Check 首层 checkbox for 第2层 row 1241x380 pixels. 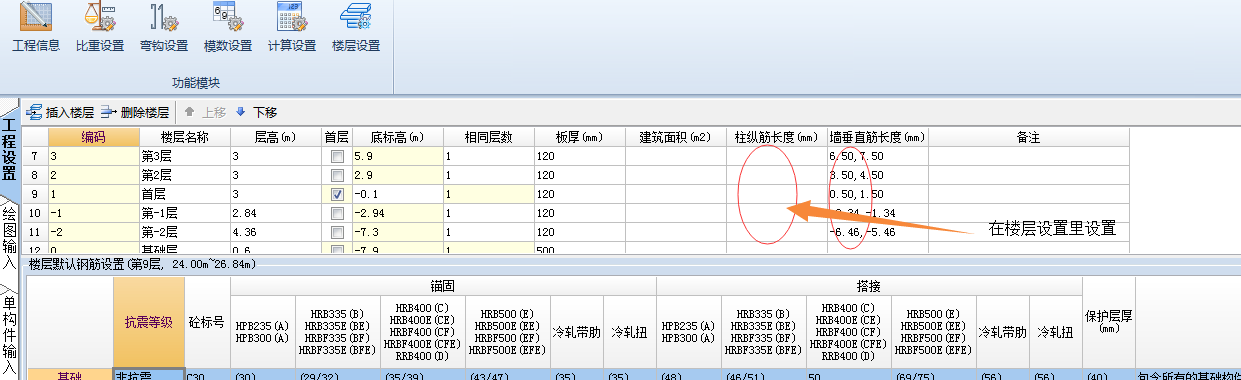pos(337,175)
